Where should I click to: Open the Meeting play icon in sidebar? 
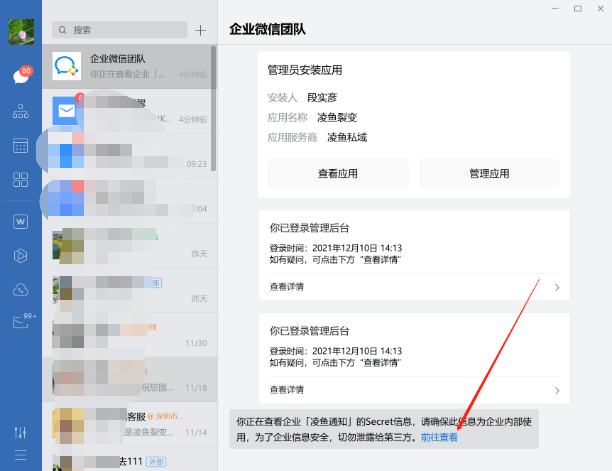tap(20, 255)
